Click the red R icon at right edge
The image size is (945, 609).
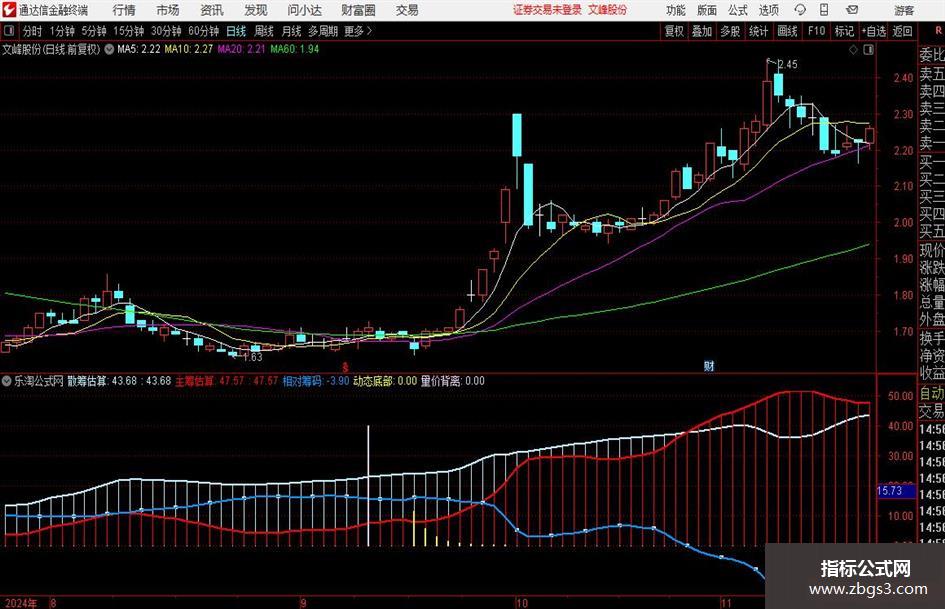pyautogui.click(x=938, y=31)
